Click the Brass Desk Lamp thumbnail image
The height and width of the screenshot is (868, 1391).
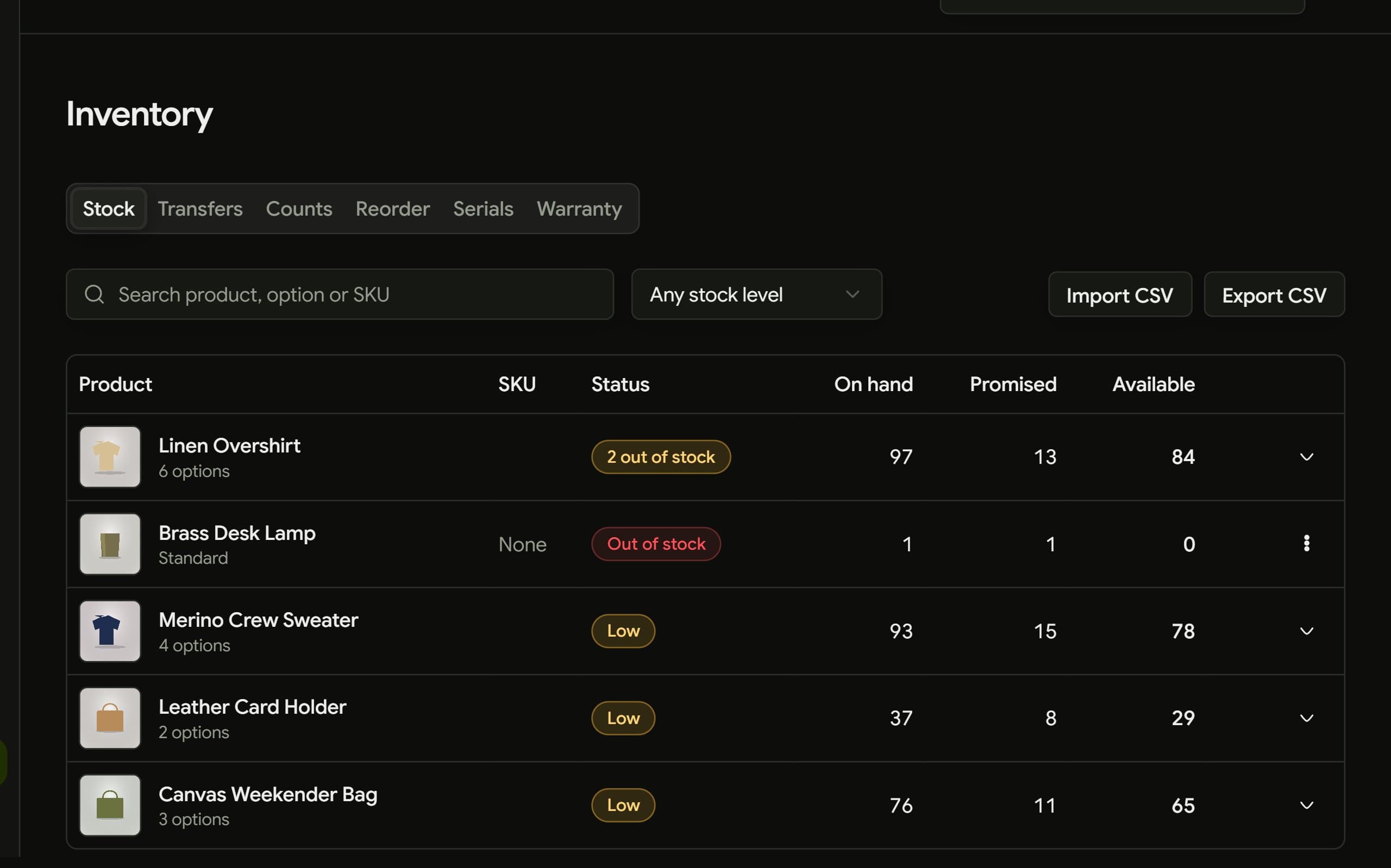(x=110, y=544)
